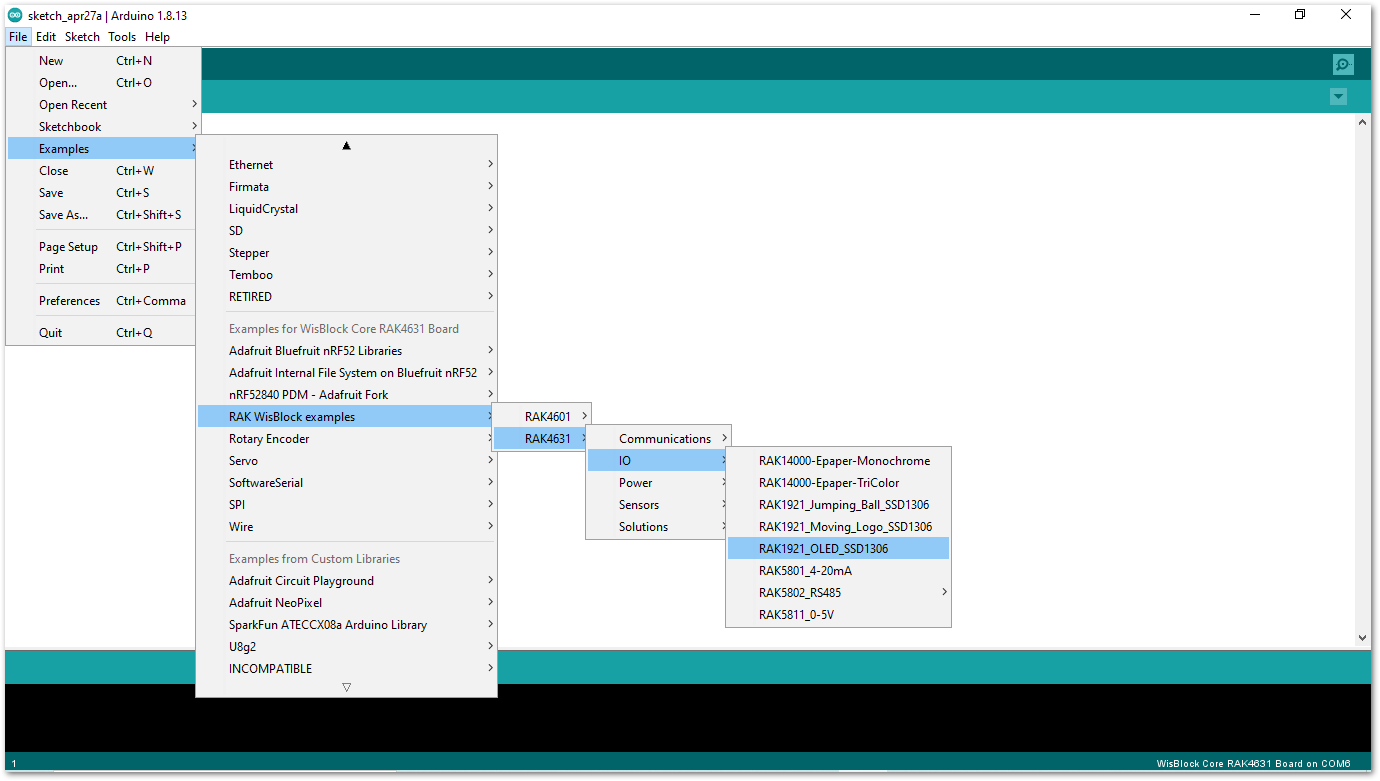
Task: Open the Help menu
Action: coord(157,37)
